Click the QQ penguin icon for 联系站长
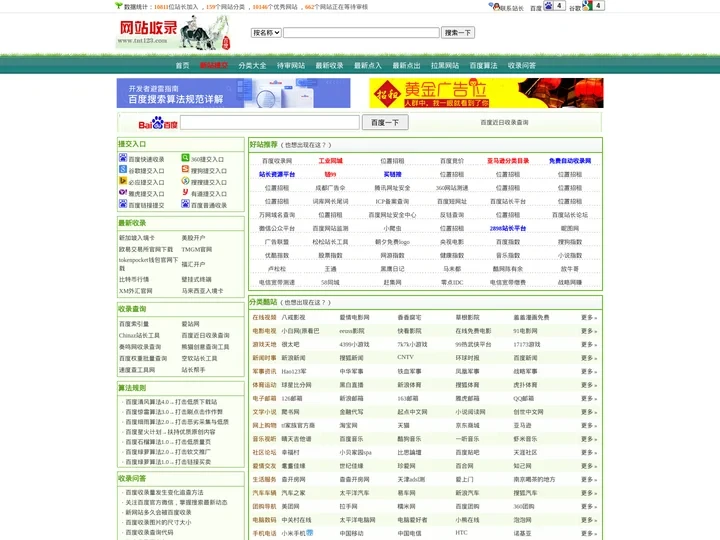Viewport: 720px width, 540px height. coord(494,6)
